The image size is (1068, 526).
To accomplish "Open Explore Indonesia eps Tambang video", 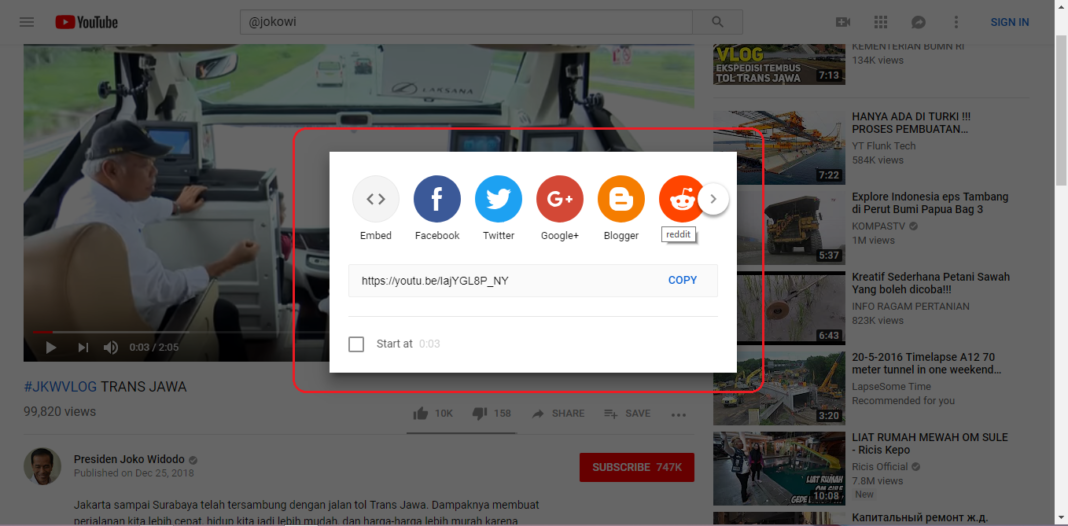I will [930, 203].
